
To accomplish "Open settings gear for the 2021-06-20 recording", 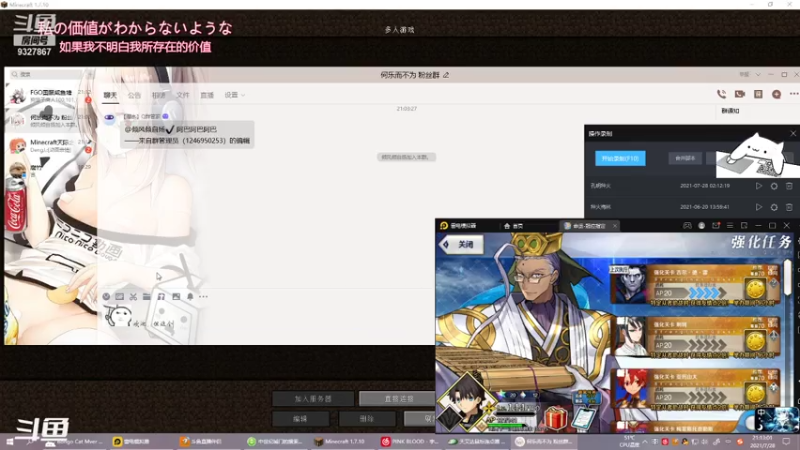I will point(774,207).
